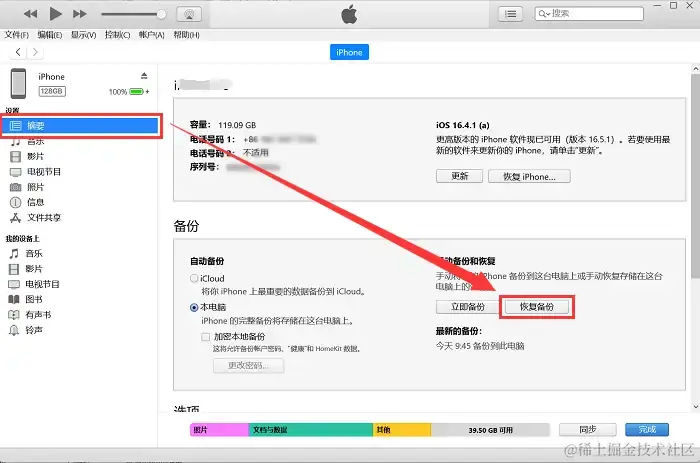Adjust the volume slider knob
Image resolution: width=700 pixels, height=463 pixels.
pos(161,14)
